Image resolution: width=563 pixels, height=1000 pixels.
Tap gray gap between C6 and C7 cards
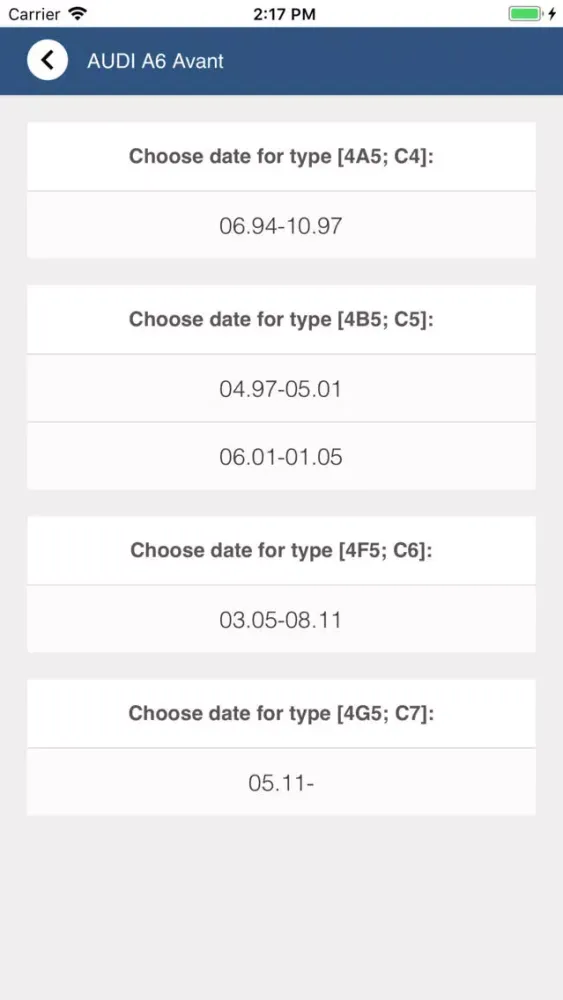pos(281,666)
